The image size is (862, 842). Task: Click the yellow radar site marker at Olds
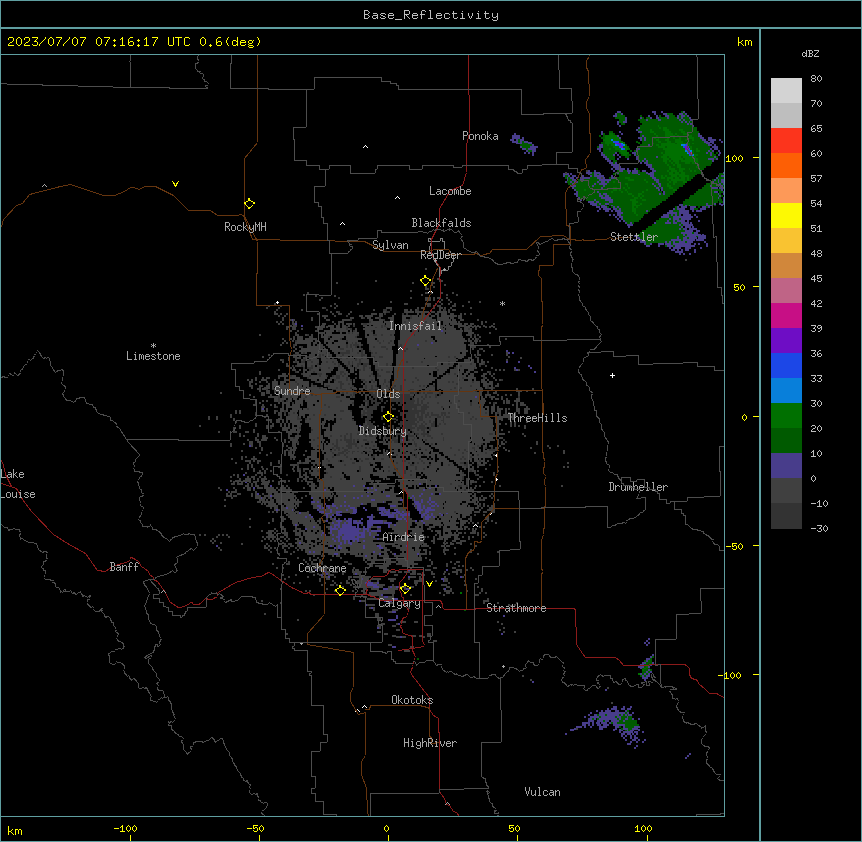click(x=388, y=417)
